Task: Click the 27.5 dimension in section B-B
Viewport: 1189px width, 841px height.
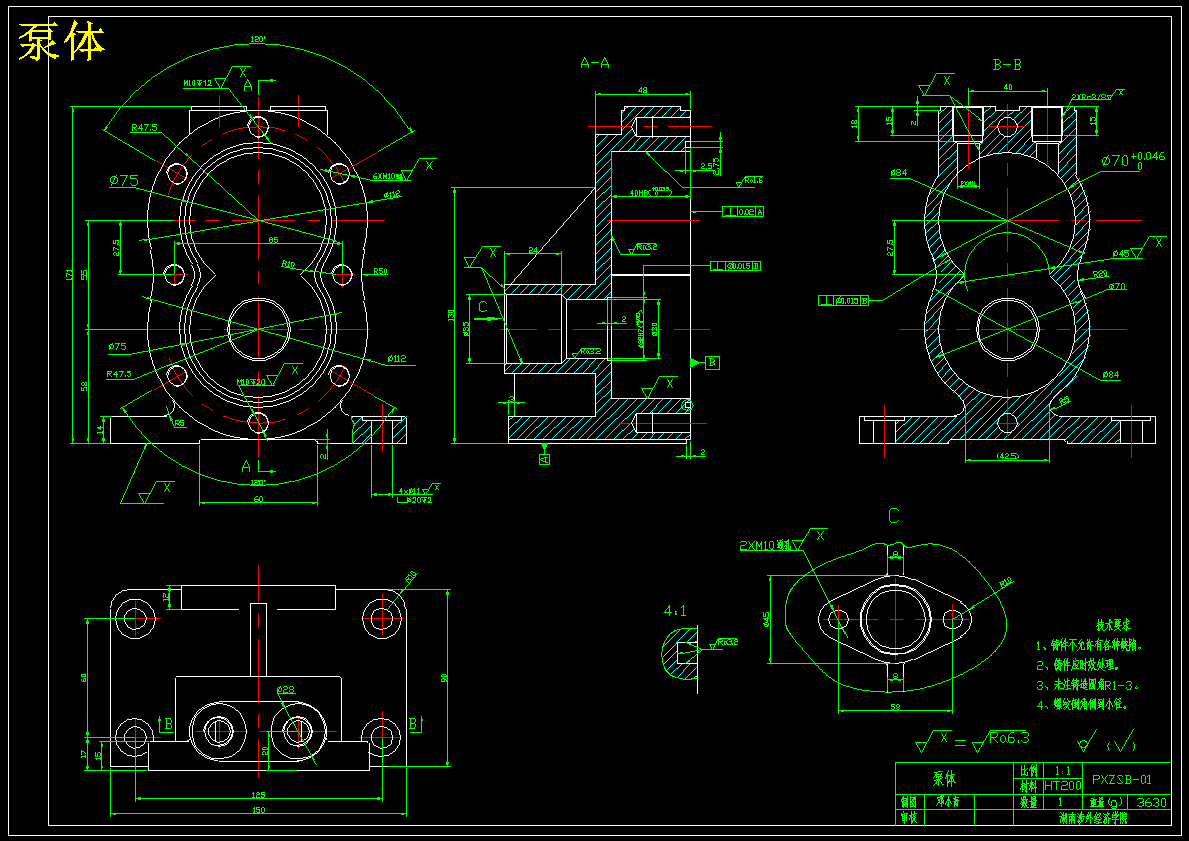Action: point(890,247)
